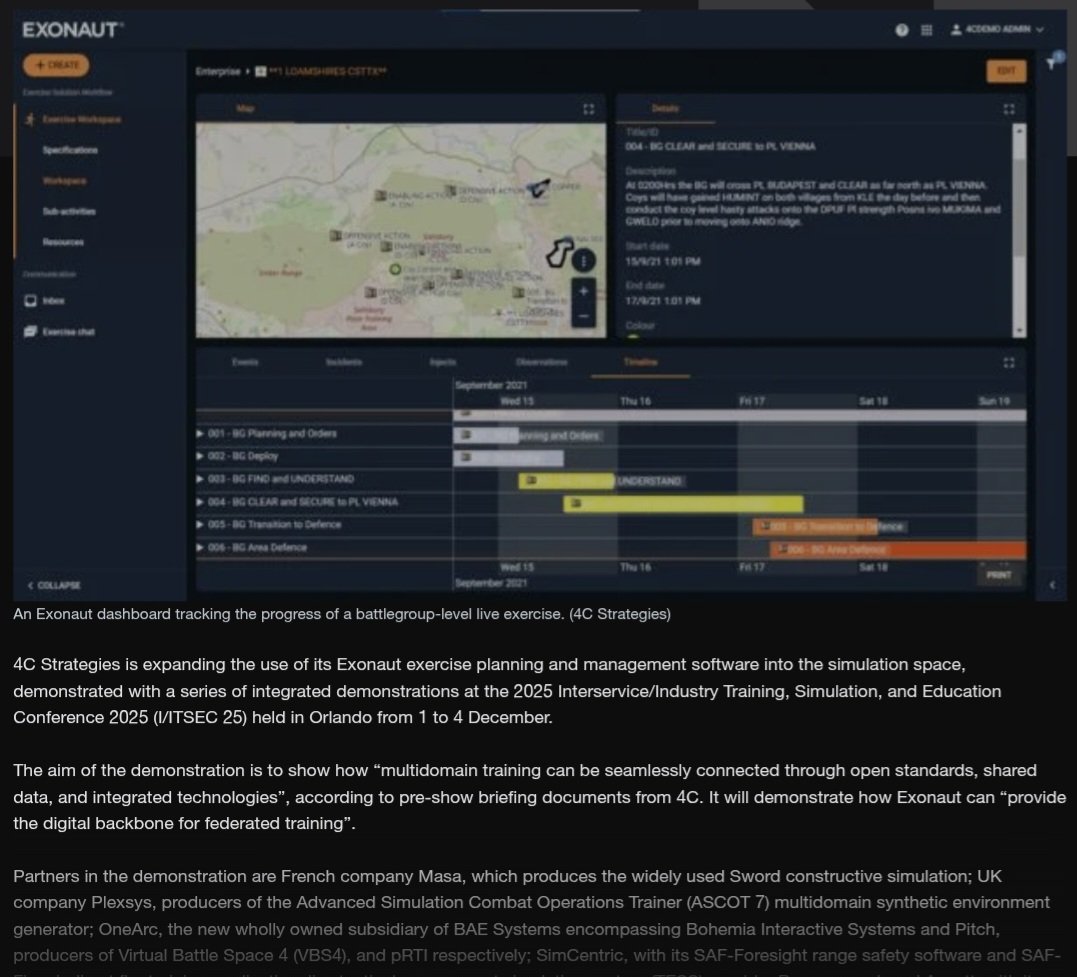Image resolution: width=1077 pixels, height=977 pixels.
Task: Open the apps grid icon
Action: coord(927,30)
